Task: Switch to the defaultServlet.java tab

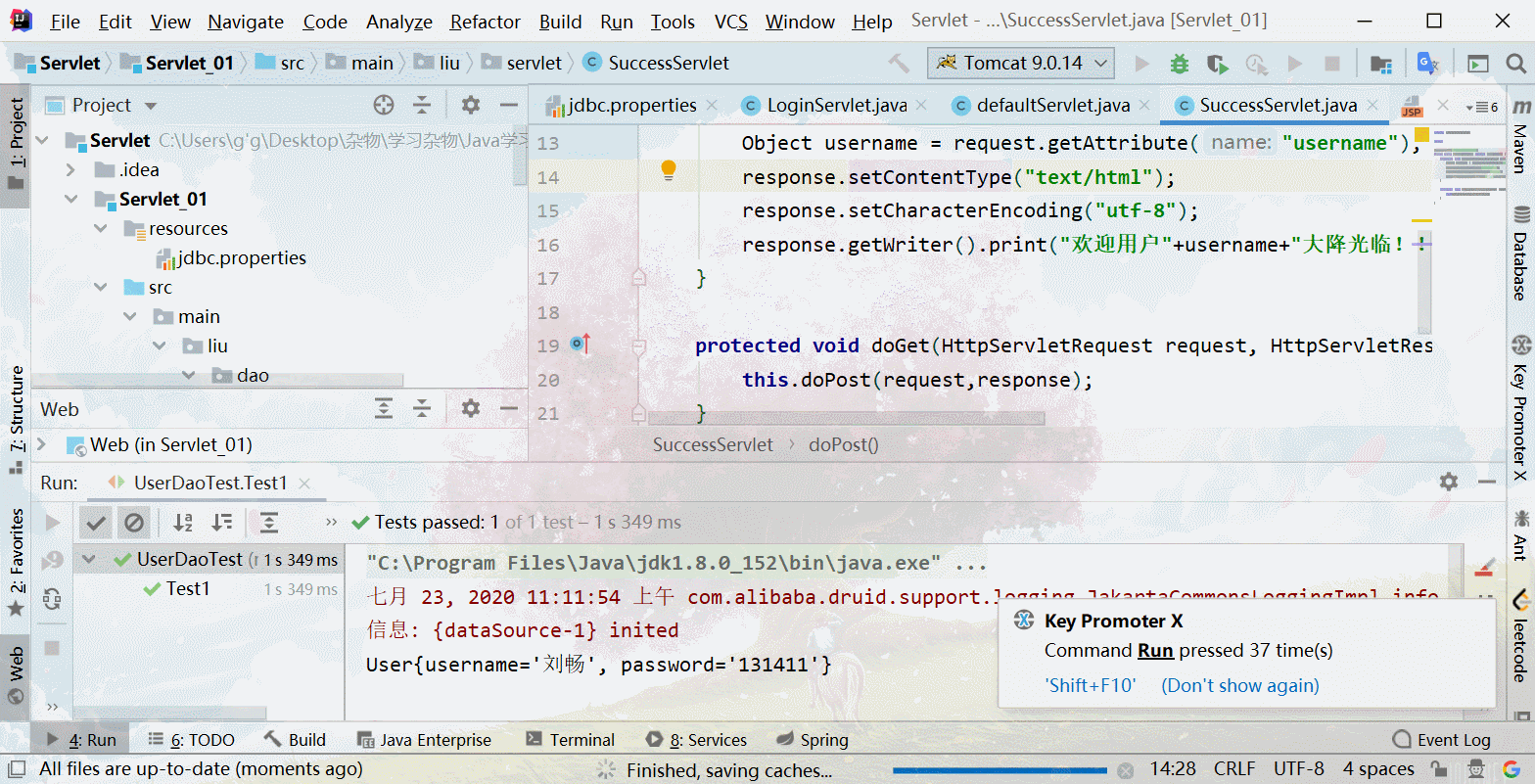Action: pos(1053,106)
